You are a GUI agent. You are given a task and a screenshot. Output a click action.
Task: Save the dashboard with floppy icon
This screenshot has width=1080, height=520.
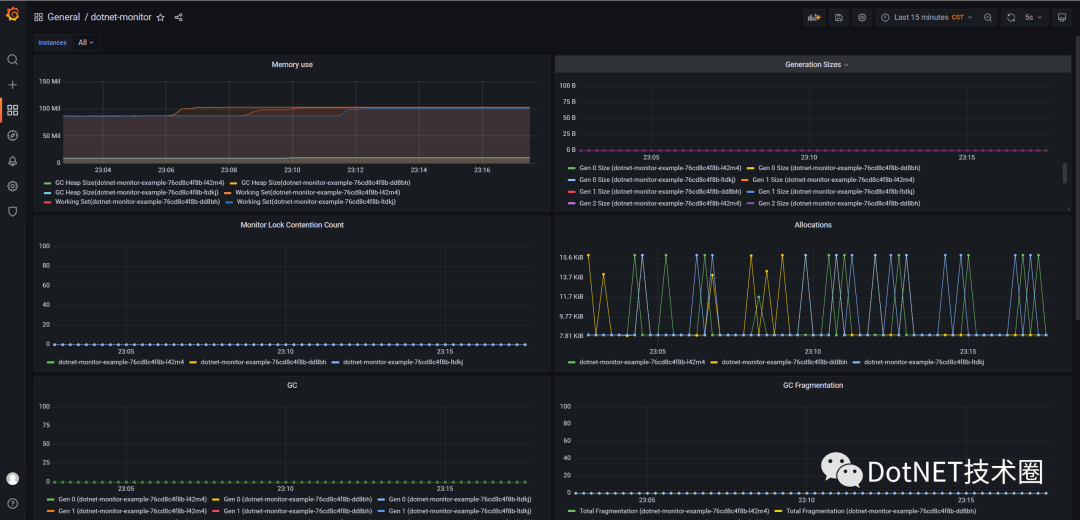(838, 17)
